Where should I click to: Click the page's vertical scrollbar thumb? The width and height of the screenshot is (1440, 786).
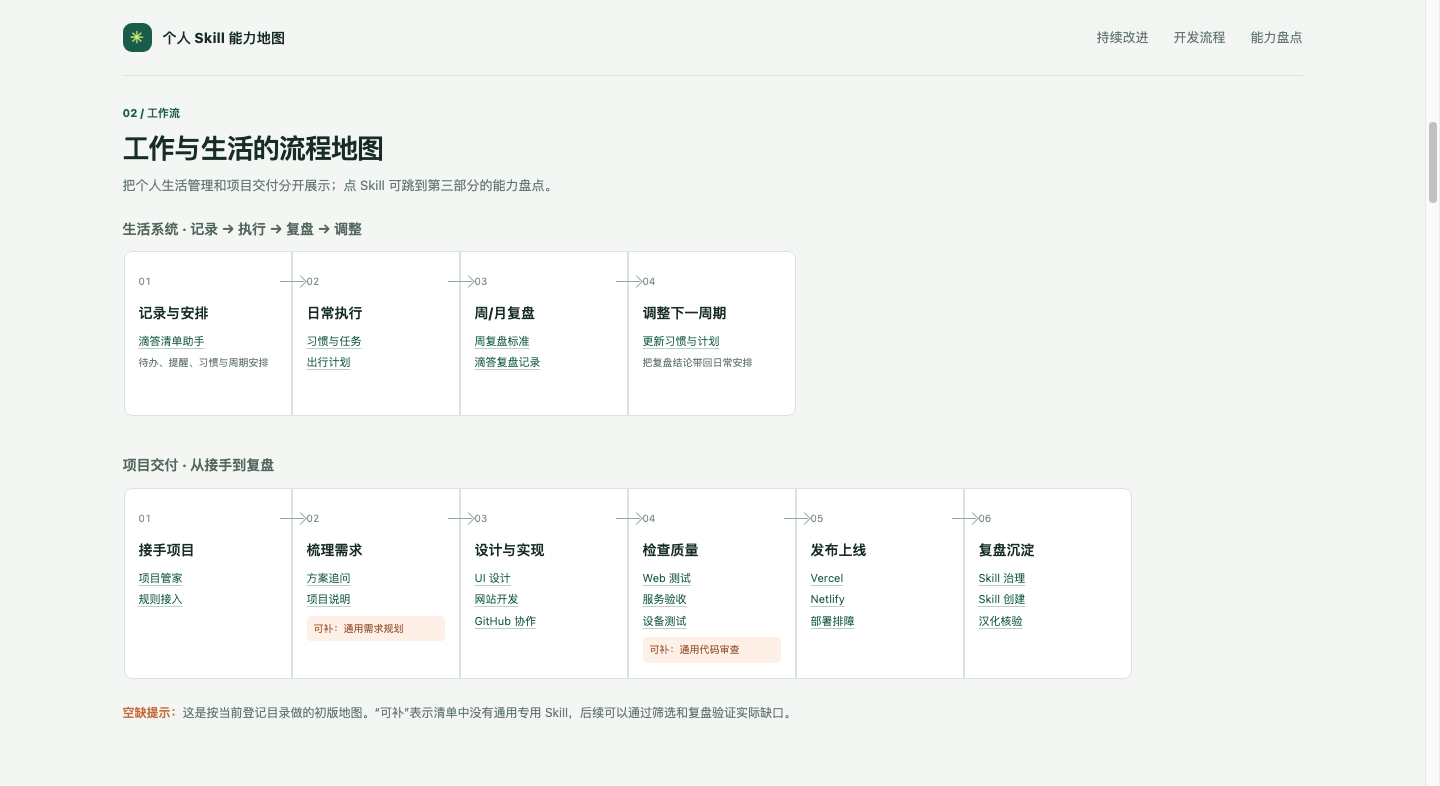point(1433,162)
